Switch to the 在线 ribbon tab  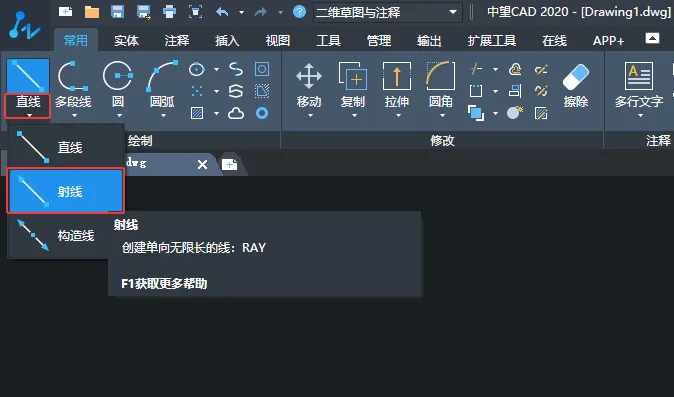coord(555,40)
